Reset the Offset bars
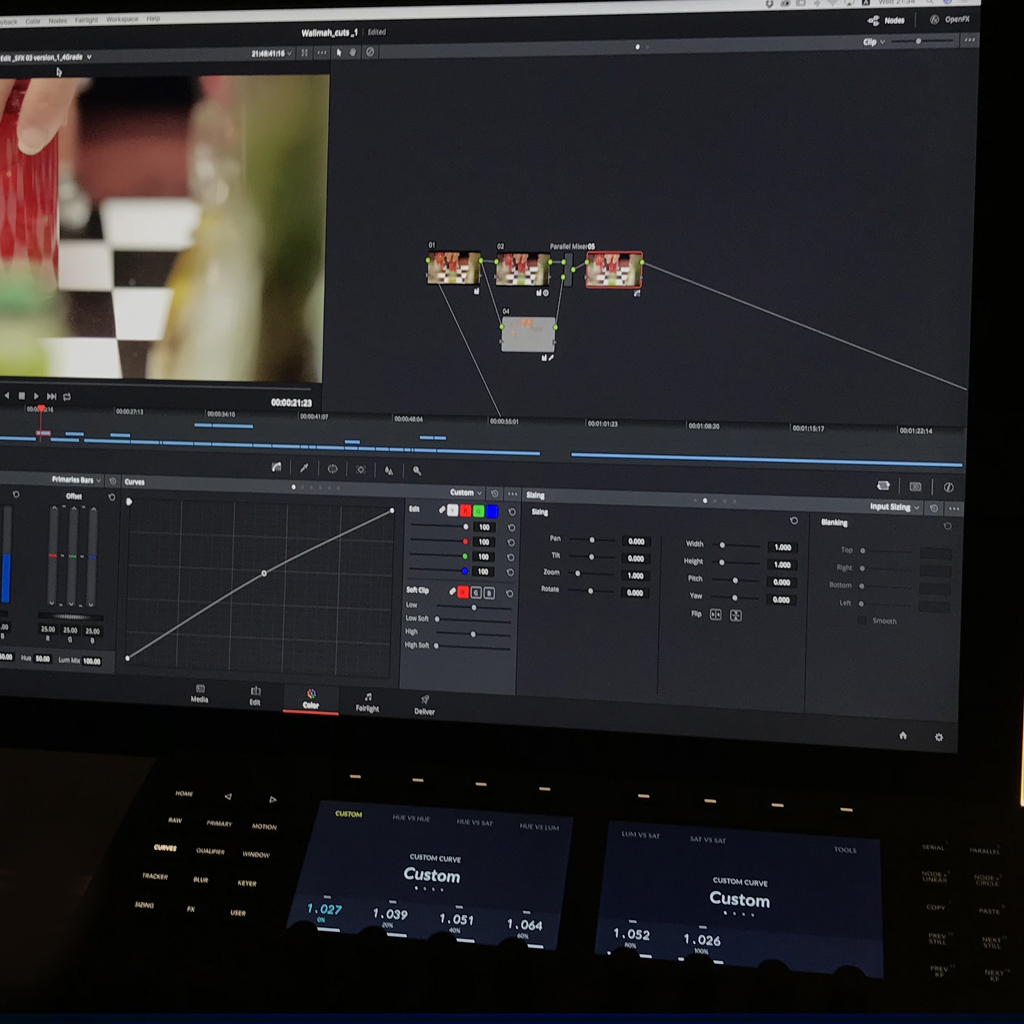This screenshot has width=1024, height=1024. tap(112, 498)
